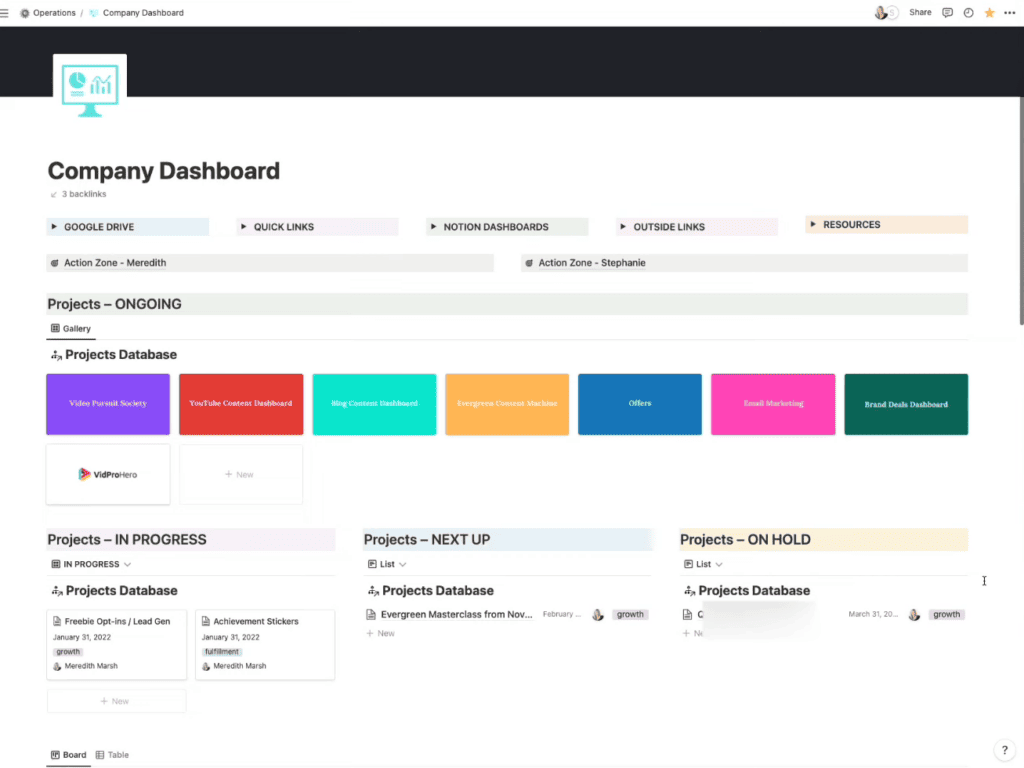
Task: Expand the NOTION DASHBOARDS toggle
Action: (433, 227)
